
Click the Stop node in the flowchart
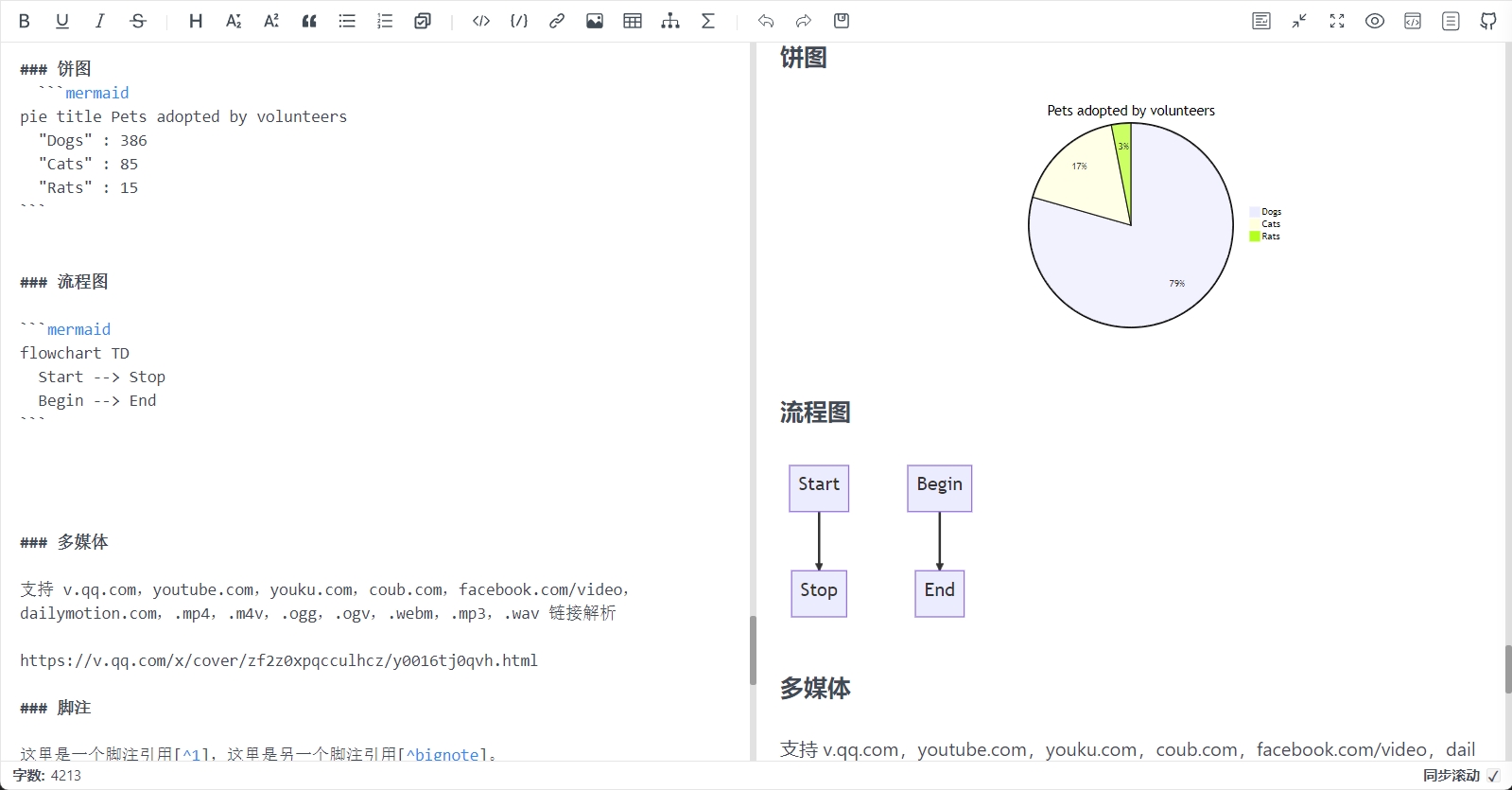819,594
